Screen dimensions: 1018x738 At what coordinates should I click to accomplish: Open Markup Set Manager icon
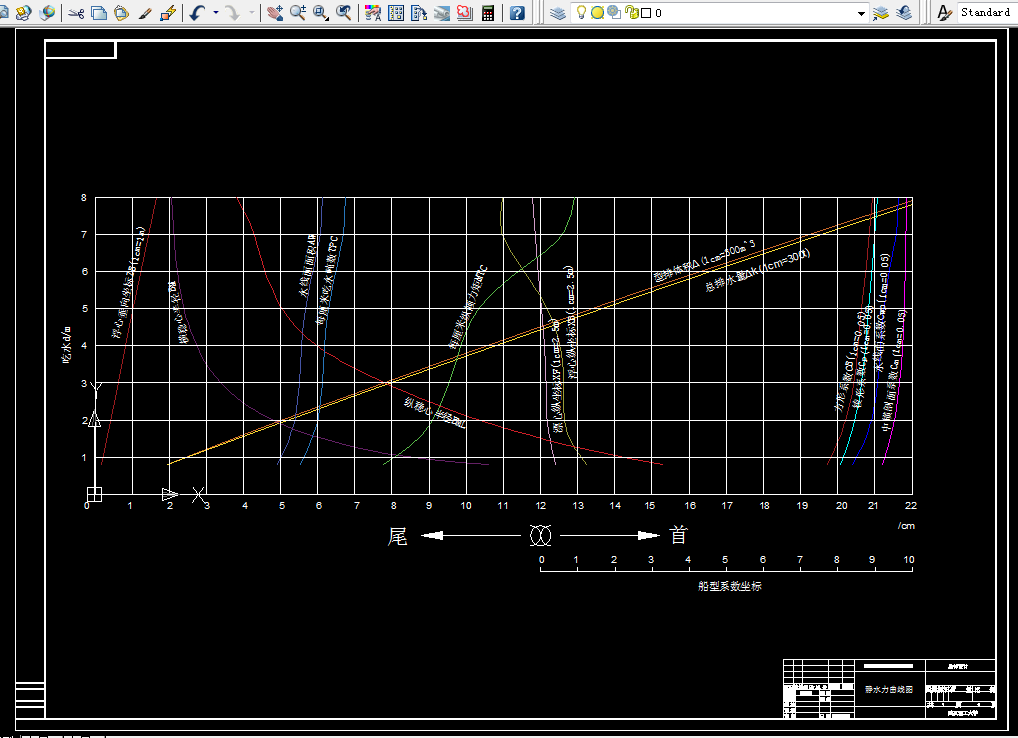[465, 12]
